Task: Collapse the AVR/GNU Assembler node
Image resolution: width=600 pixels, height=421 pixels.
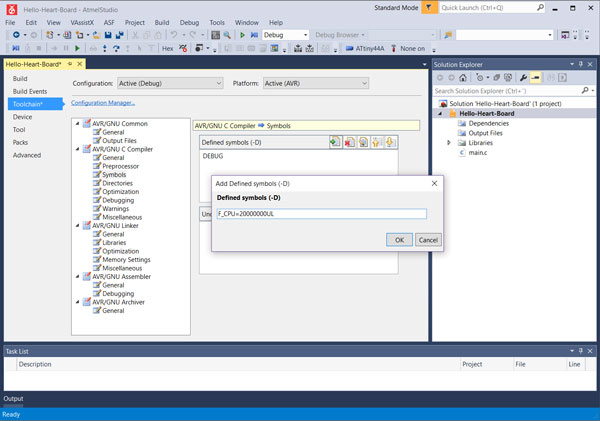Action: click(x=78, y=276)
